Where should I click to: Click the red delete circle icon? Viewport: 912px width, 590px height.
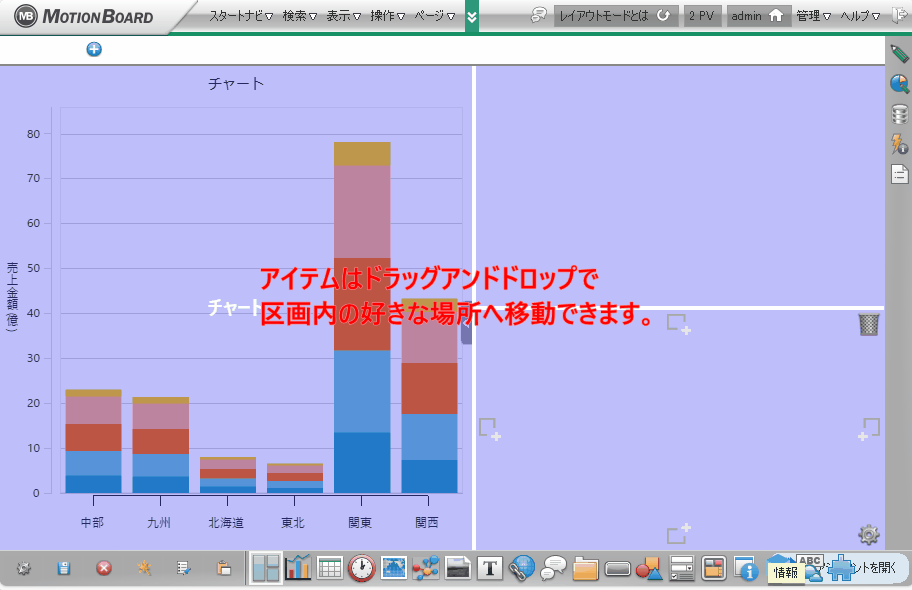[103, 568]
